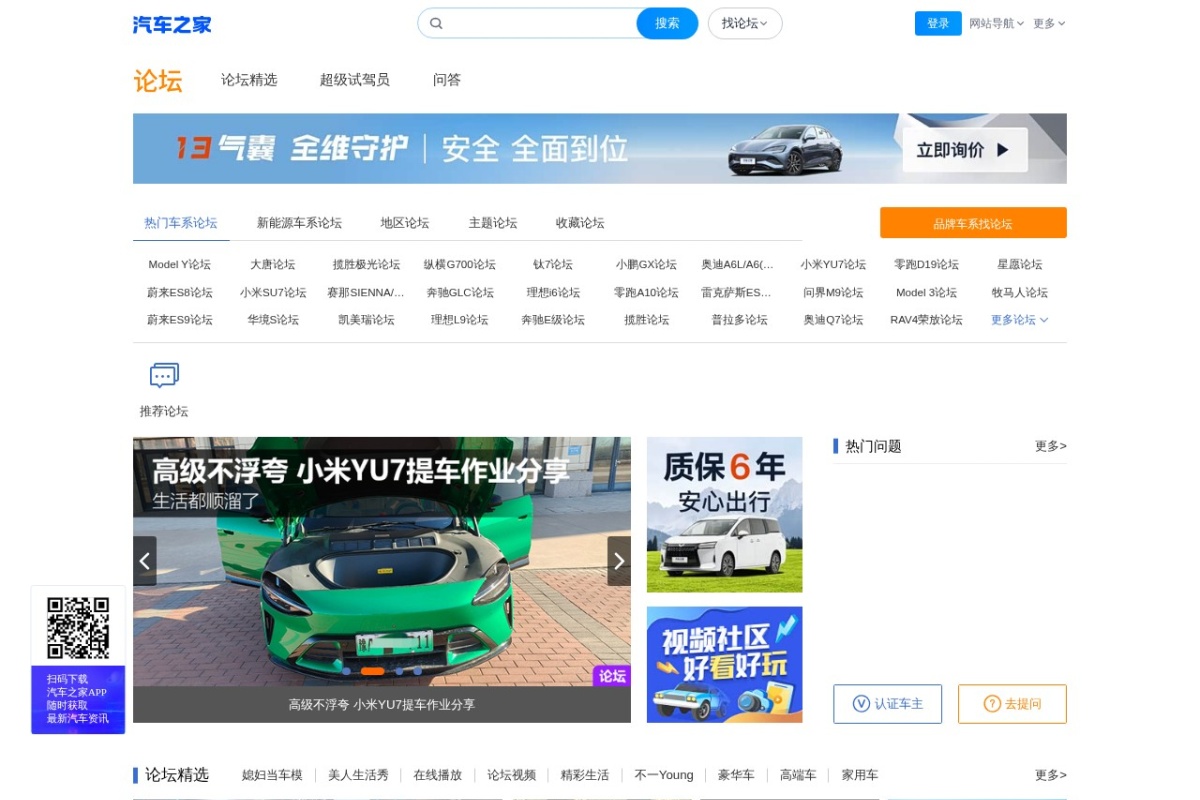Click the 汽车之家 logo
The width and height of the screenshot is (1200, 800).
172,24
